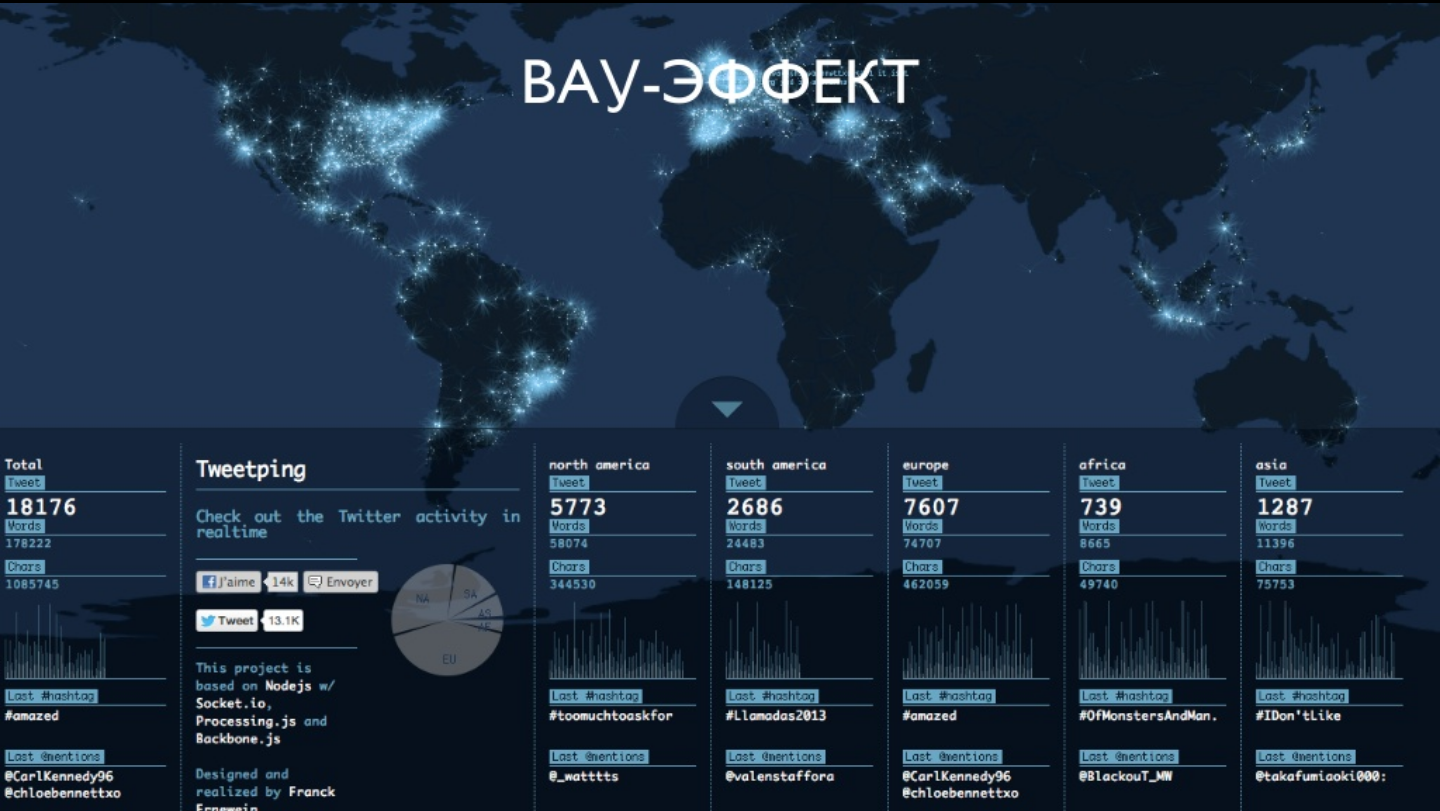Click the Total column activity bar graph
Image resolution: width=1440 pixels, height=811 pixels.
coord(56,642)
